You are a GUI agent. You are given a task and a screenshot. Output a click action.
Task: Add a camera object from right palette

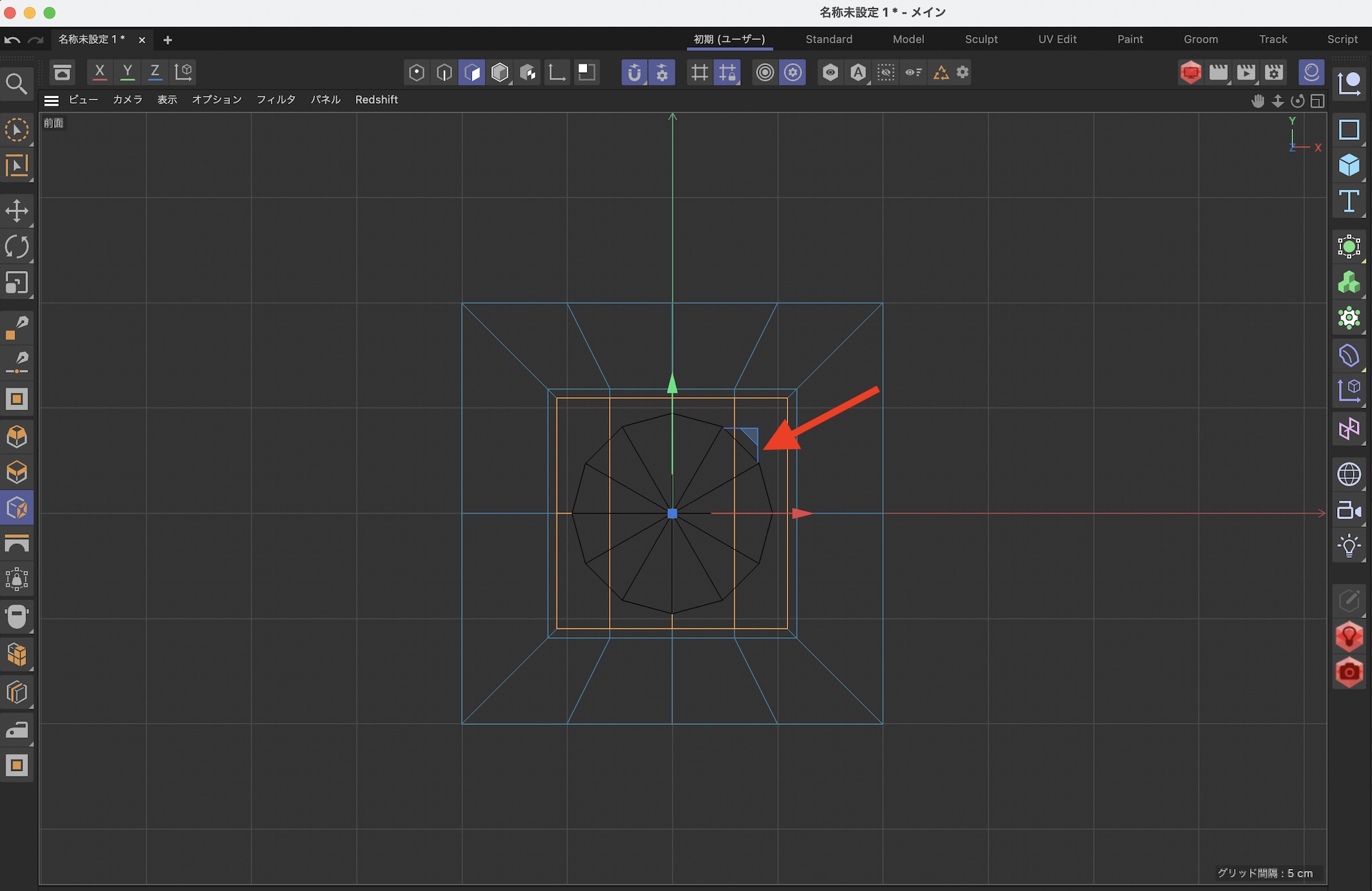pyautogui.click(x=1349, y=510)
